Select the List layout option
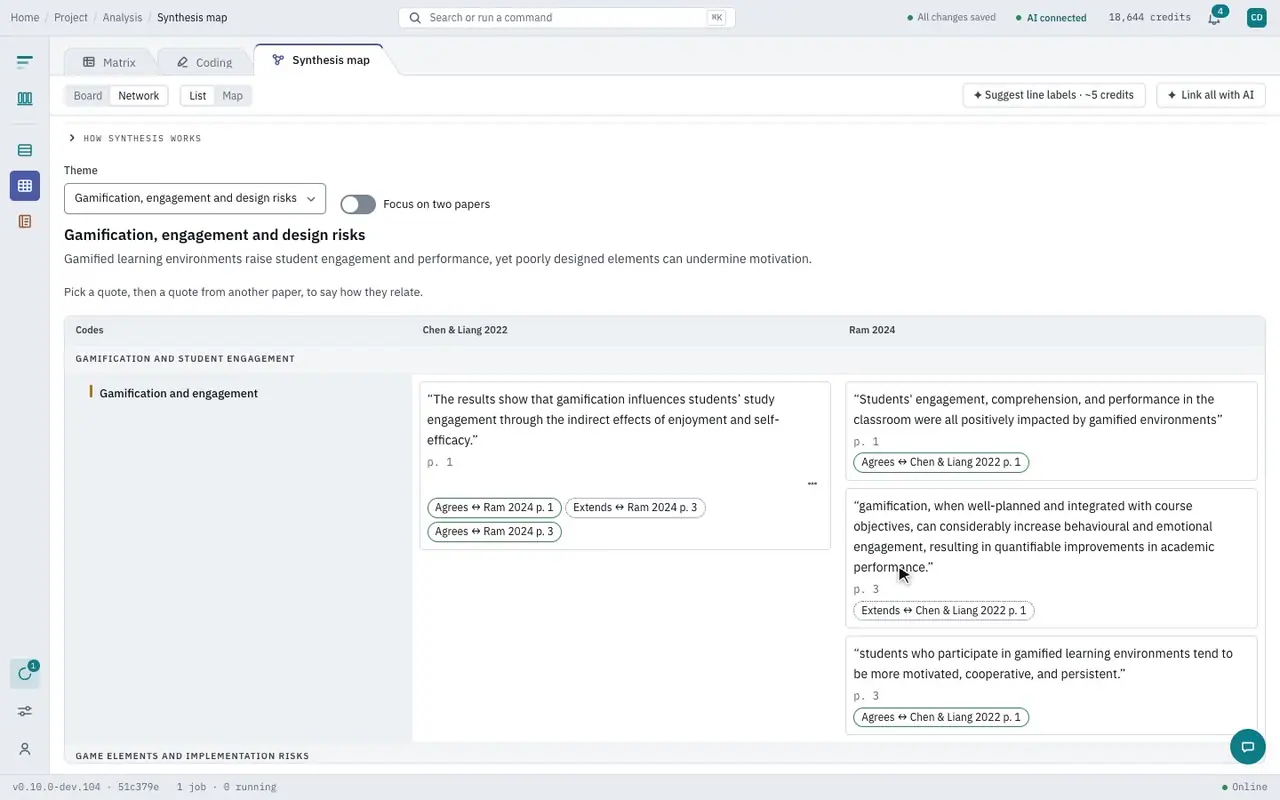 click(x=198, y=96)
